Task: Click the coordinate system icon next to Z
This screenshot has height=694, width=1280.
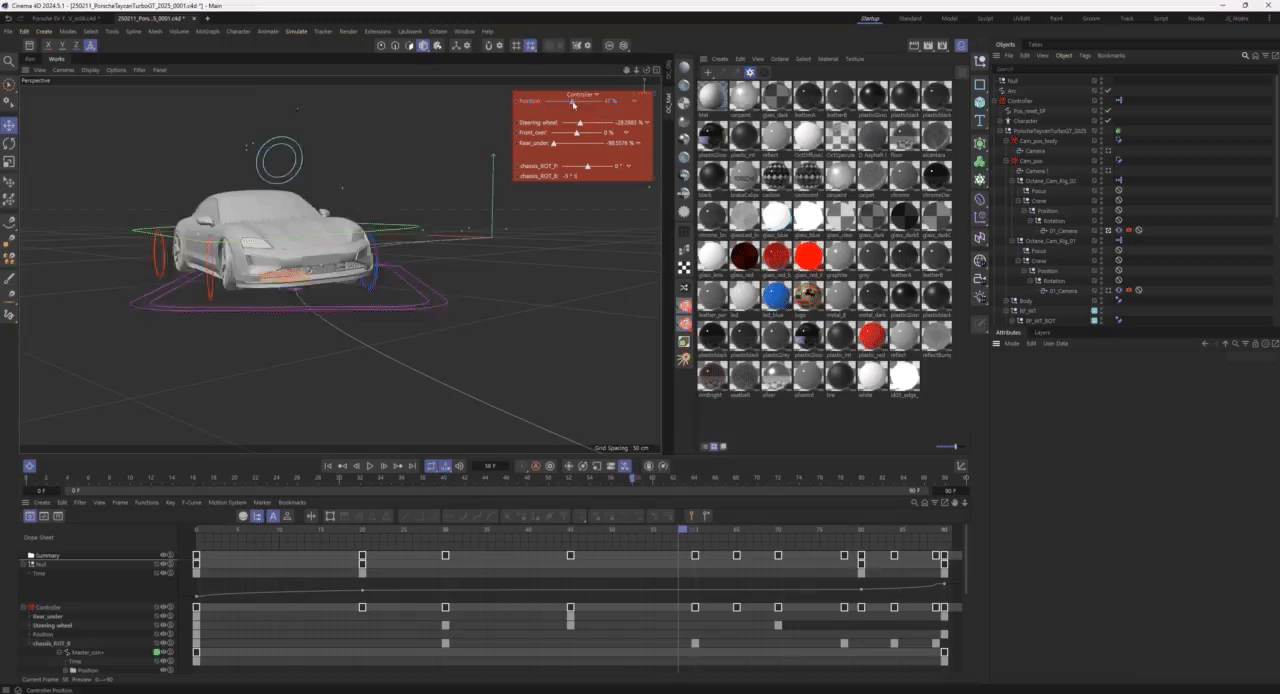Action: 91,45
